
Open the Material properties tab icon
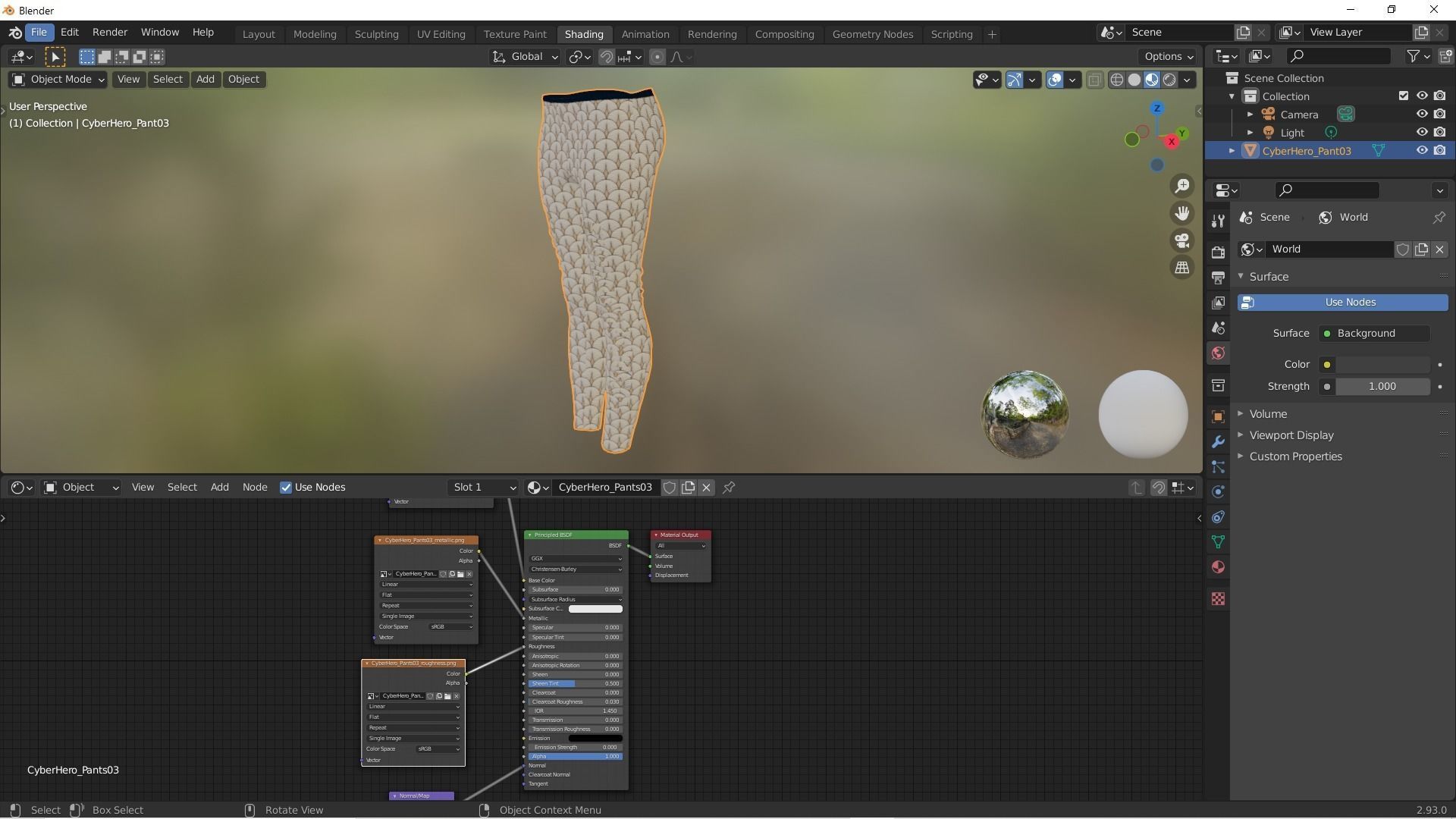(1218, 567)
